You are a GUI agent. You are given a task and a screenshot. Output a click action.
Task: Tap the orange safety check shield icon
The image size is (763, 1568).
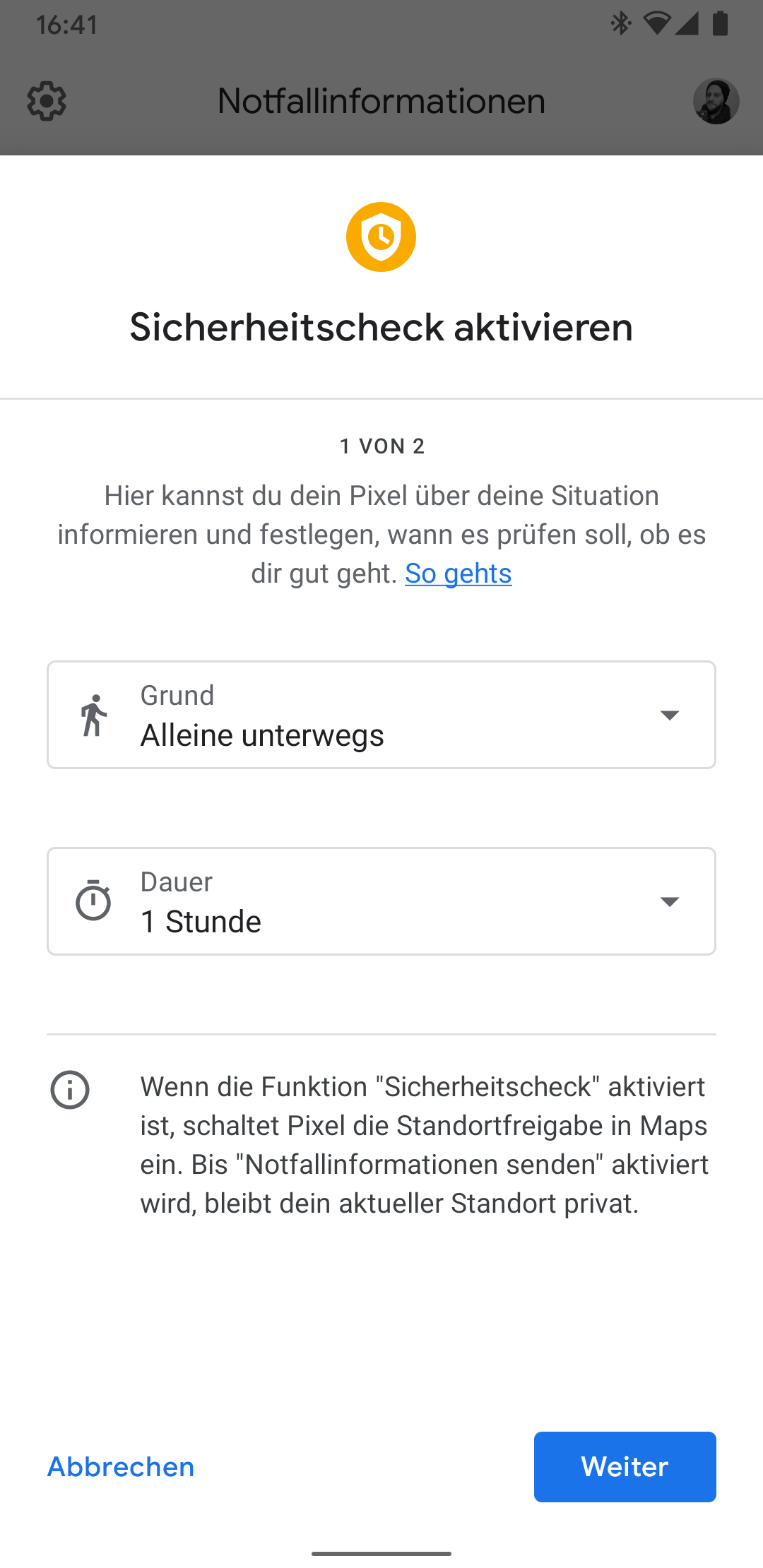click(381, 237)
